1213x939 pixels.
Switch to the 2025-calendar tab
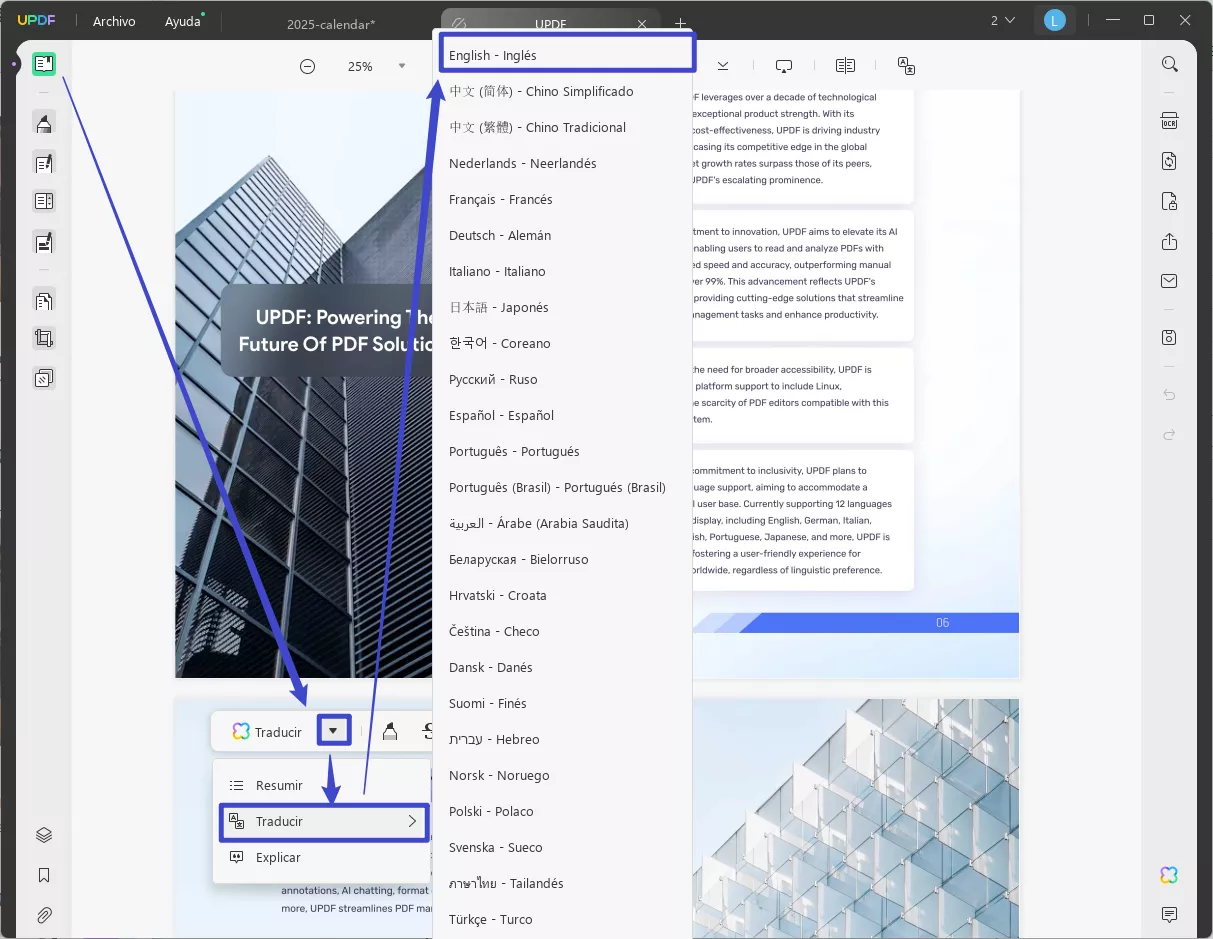click(331, 23)
